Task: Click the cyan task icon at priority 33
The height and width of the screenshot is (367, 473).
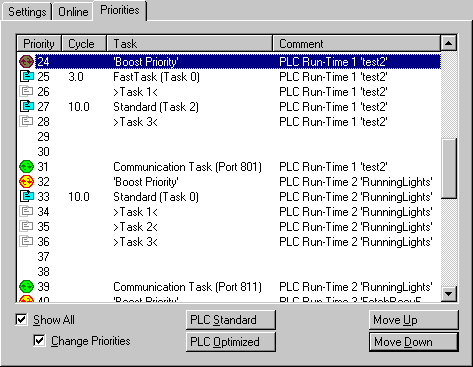Action: [x=26, y=197]
